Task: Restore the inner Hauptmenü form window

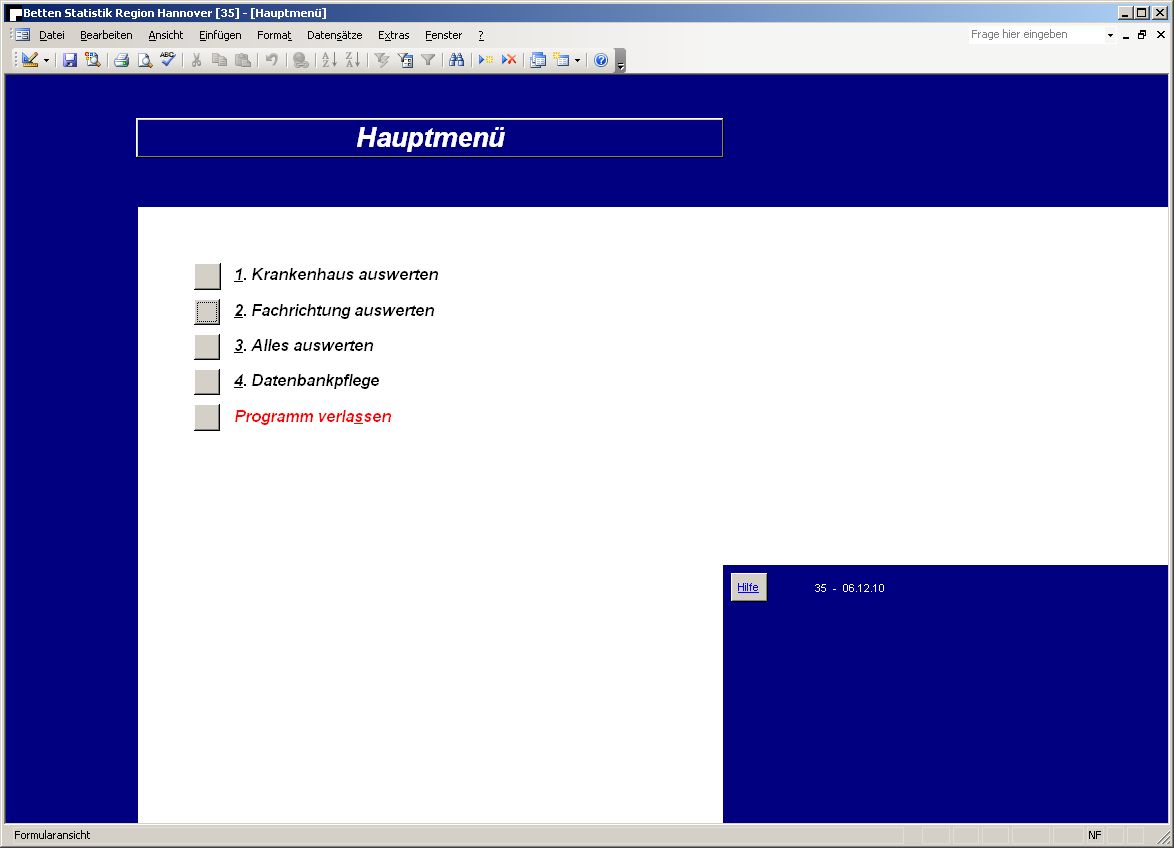Action: 1142,34
